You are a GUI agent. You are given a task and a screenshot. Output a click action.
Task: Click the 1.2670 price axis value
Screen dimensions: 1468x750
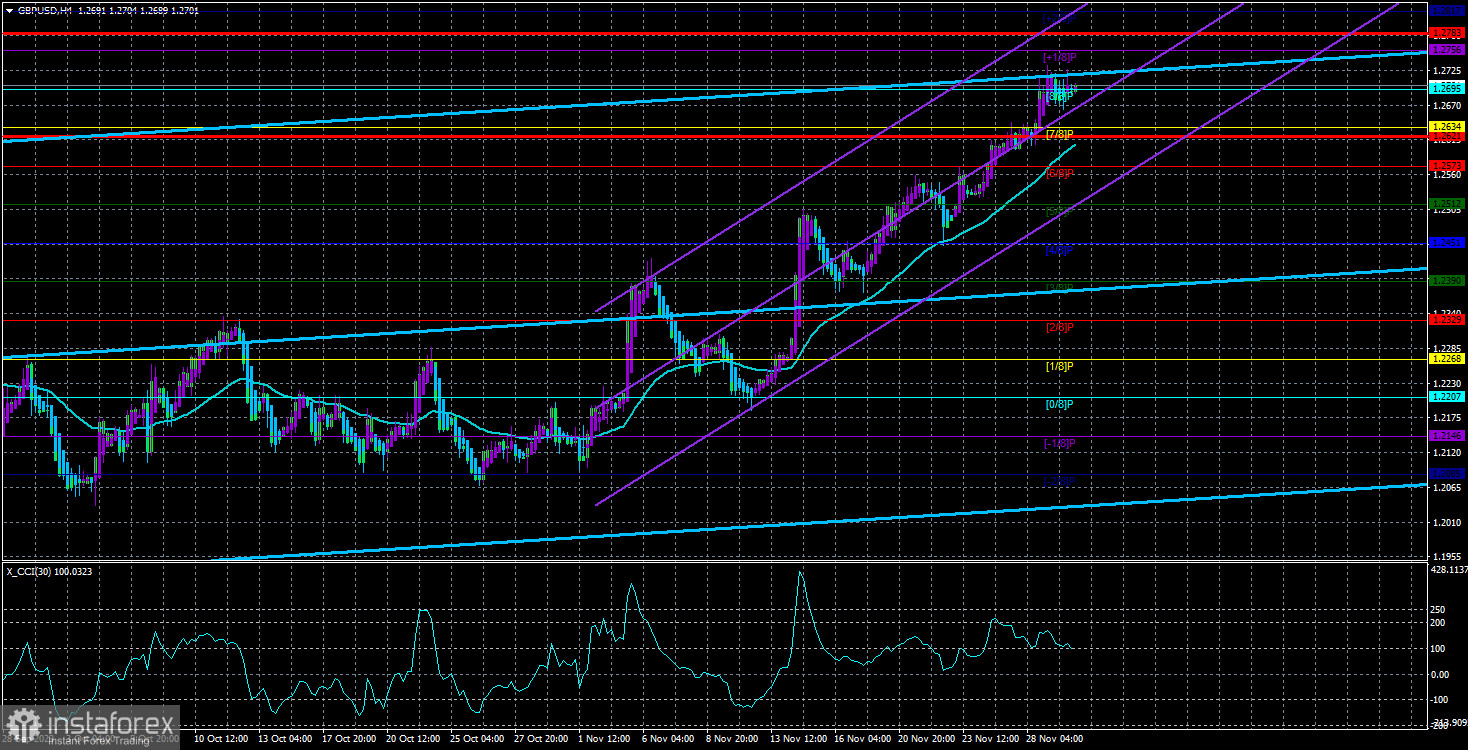point(1446,106)
